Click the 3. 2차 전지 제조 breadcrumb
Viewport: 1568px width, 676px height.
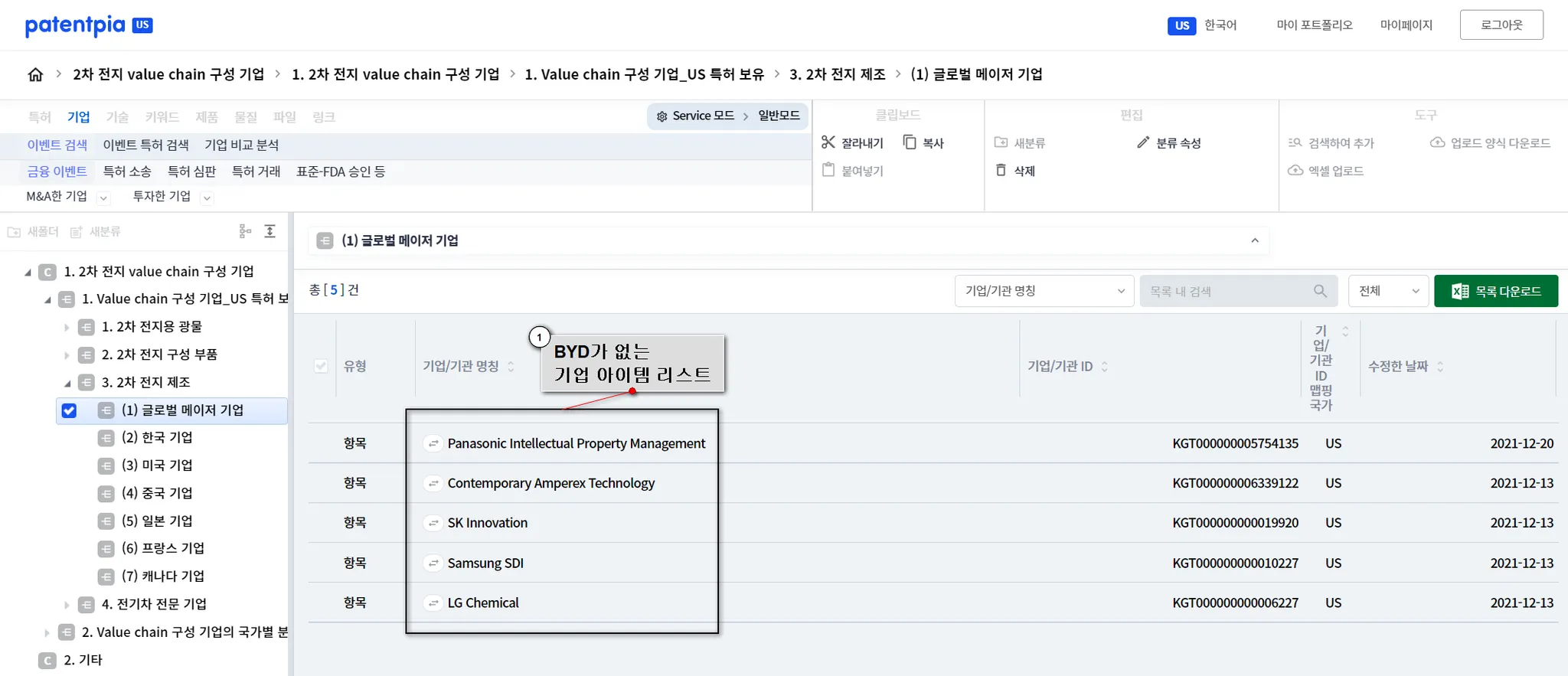pos(838,74)
